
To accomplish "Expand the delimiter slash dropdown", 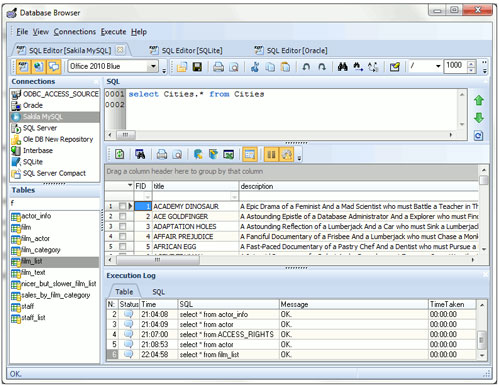I will [x=438, y=66].
